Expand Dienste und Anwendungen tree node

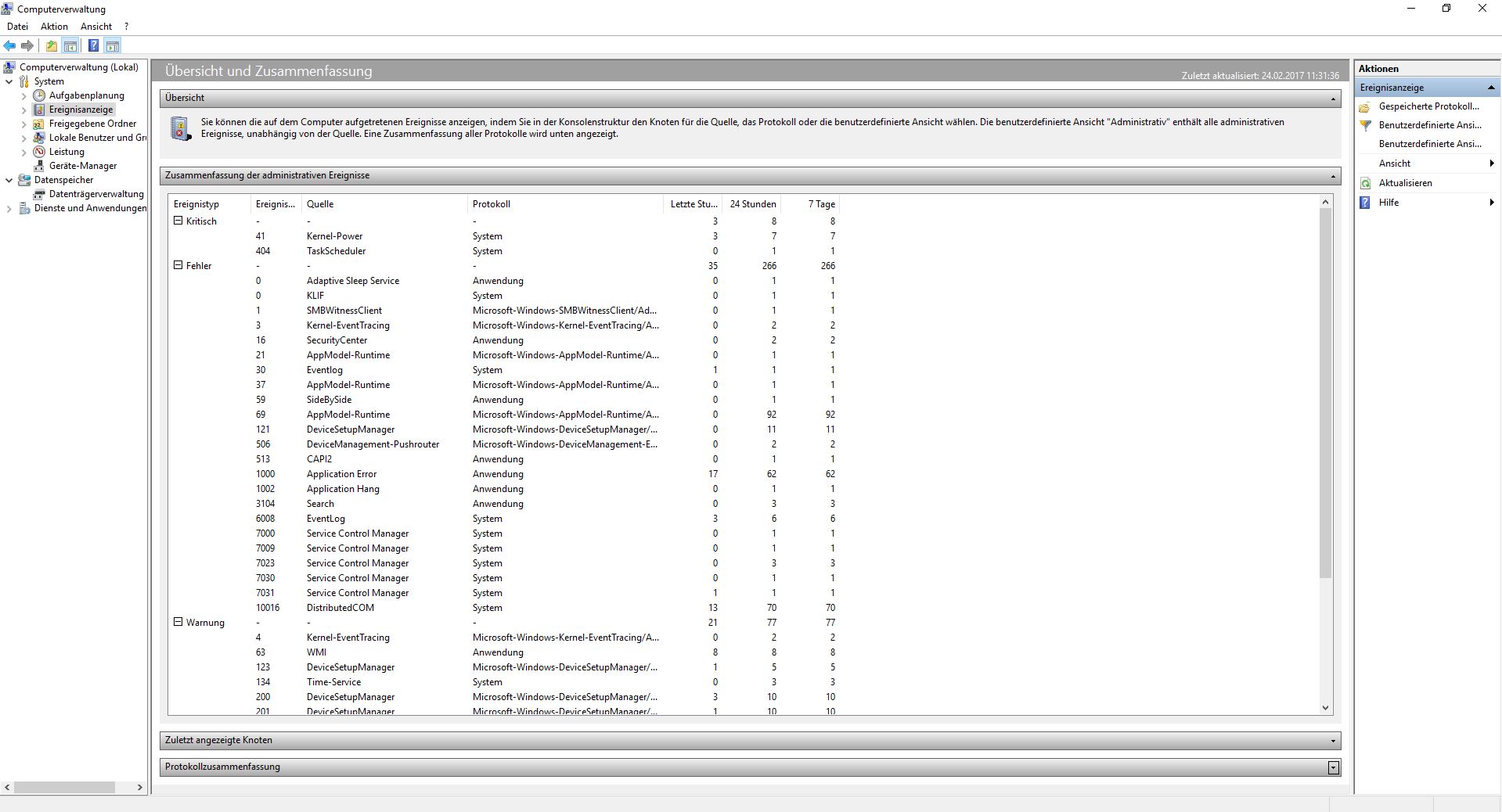coord(9,208)
